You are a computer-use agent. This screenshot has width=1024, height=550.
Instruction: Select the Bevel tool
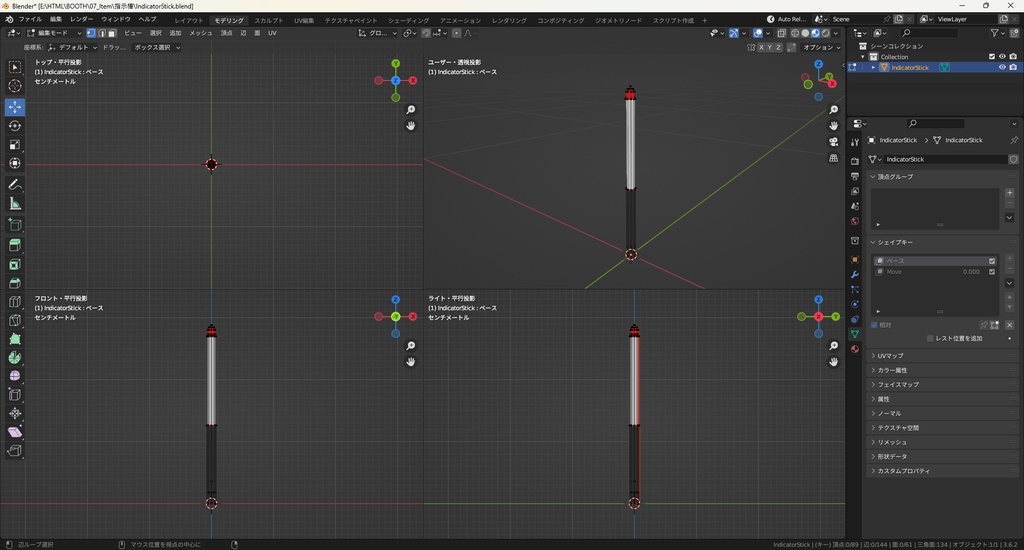click(14, 283)
